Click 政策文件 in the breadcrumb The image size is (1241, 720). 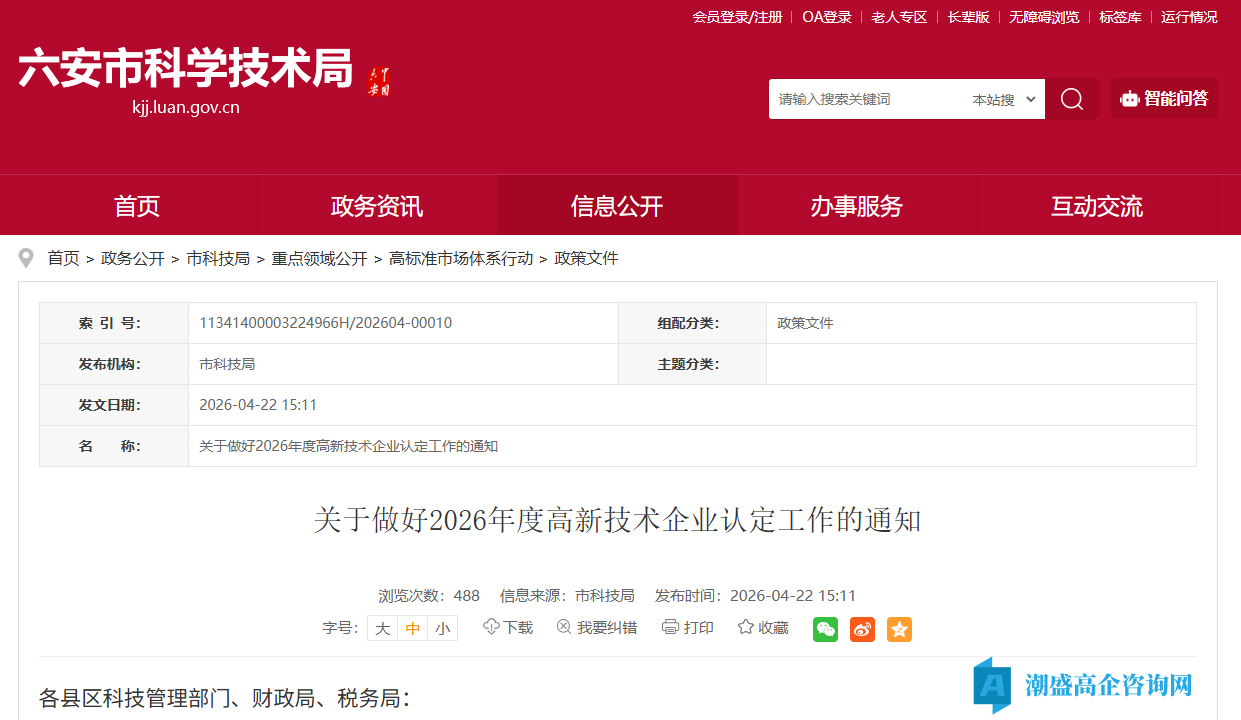point(587,259)
